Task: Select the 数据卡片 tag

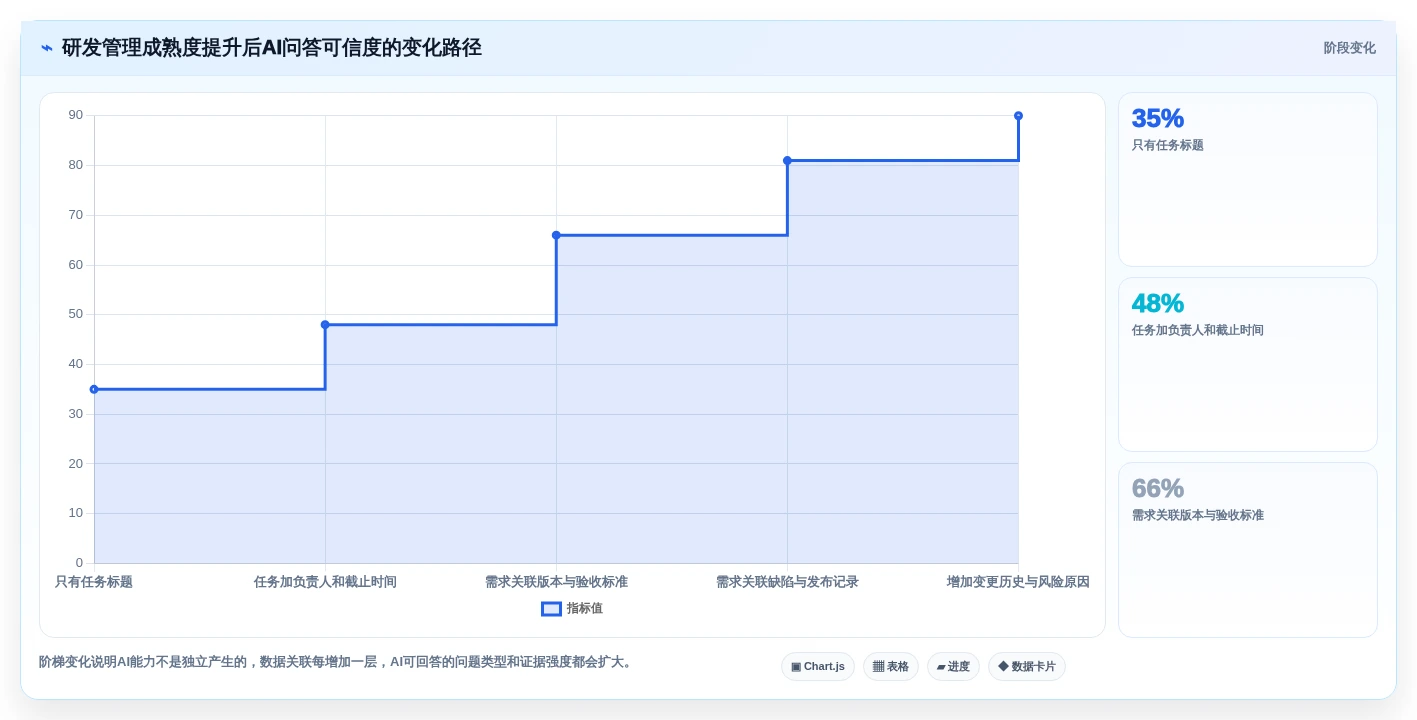Action: pos(1027,666)
